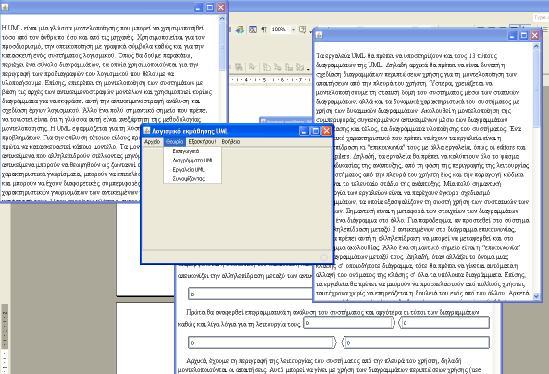Click the form field below the αλληλεπίδραση line

pyautogui.click(x=250, y=293)
